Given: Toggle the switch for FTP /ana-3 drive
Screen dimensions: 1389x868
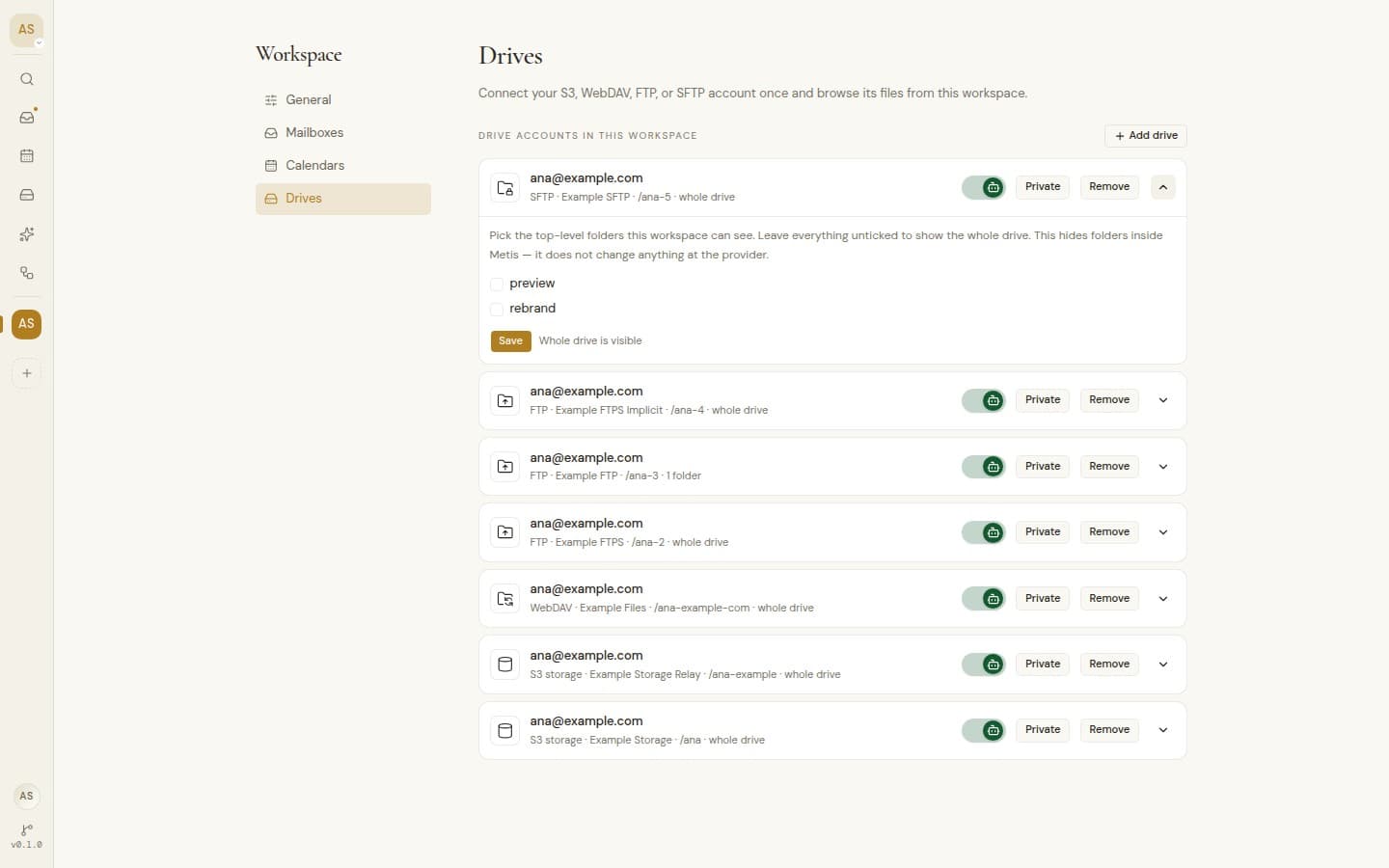Looking at the screenshot, I should tap(983, 467).
